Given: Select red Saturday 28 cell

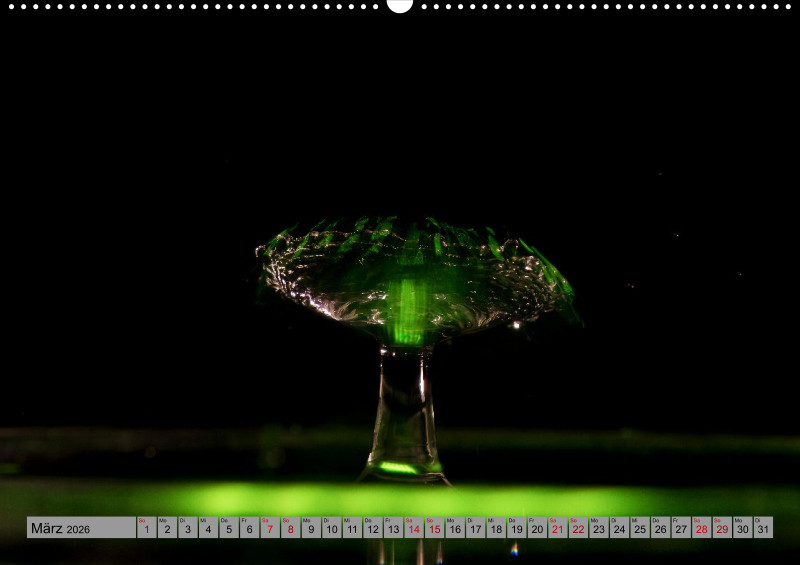Looking at the screenshot, I should (702, 528).
